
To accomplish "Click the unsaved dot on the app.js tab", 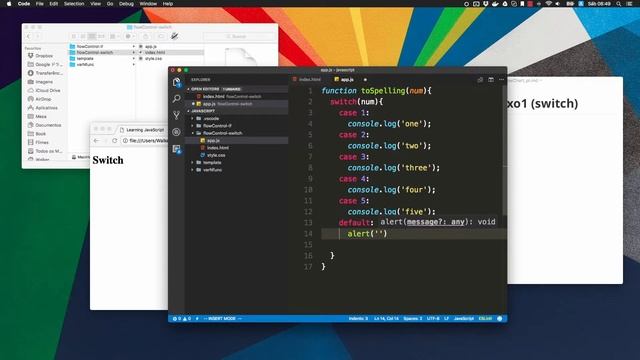I will click(x=365, y=80).
